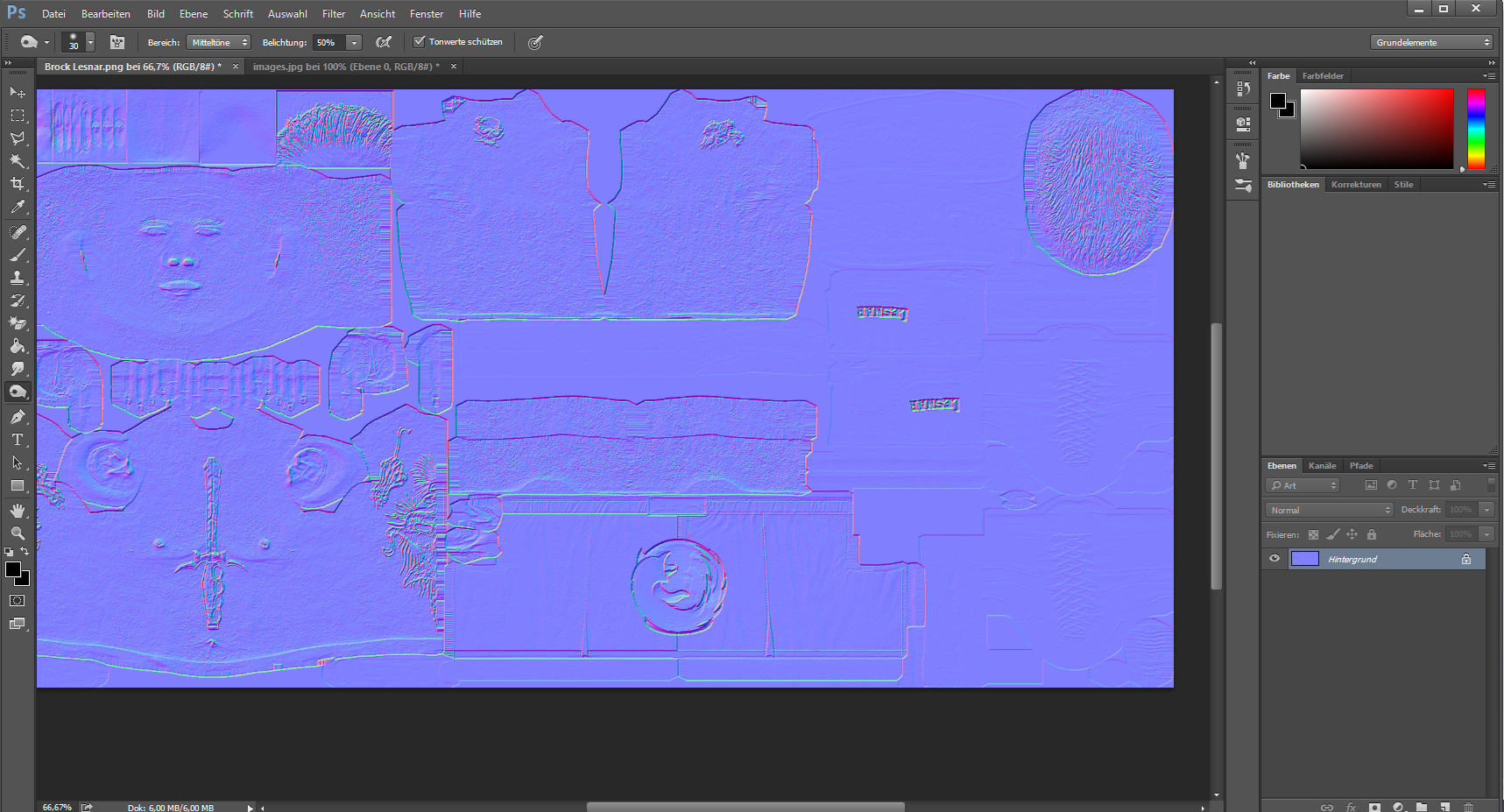Open the Bereich Mitteltöne dropdown

pos(218,42)
